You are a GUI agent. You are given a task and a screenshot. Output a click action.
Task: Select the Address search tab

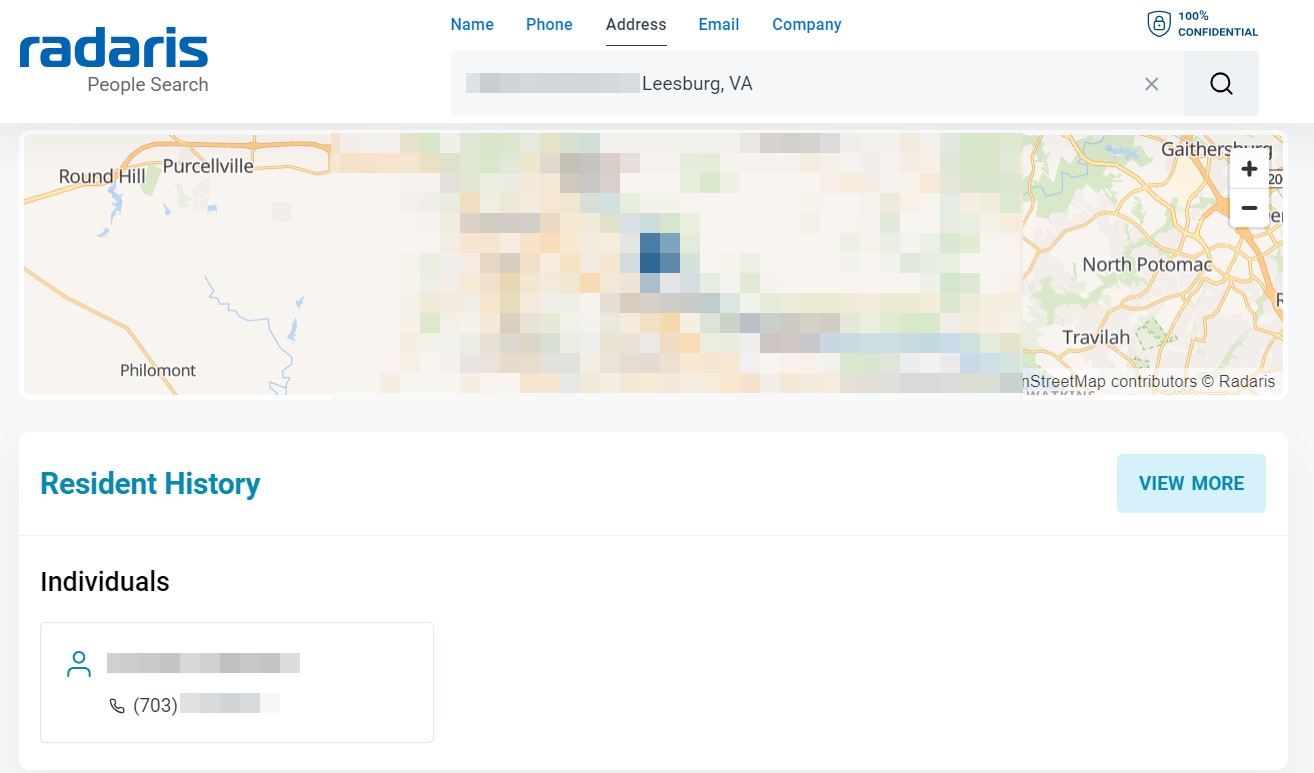[636, 25]
